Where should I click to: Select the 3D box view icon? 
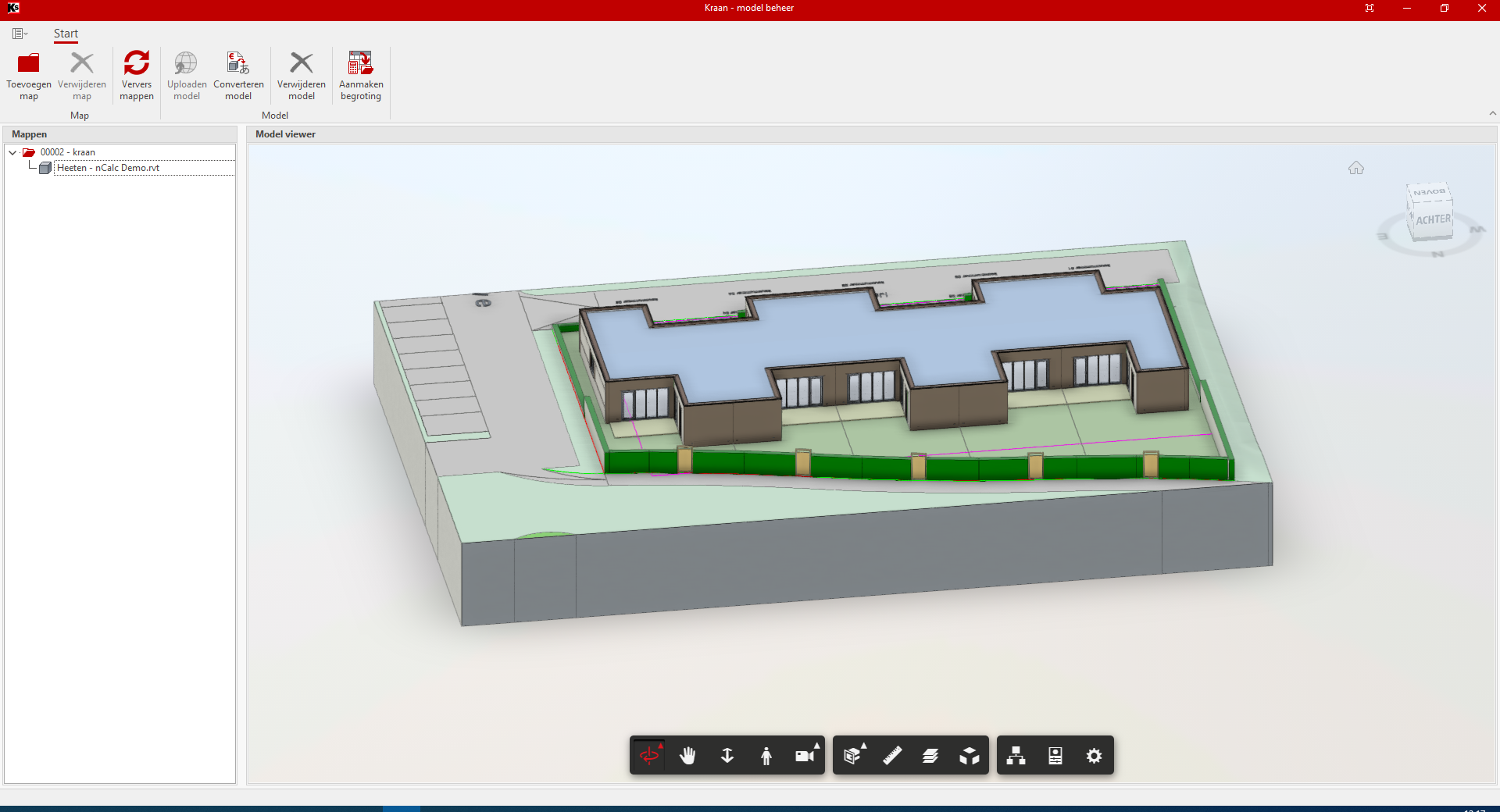pyautogui.click(x=969, y=756)
